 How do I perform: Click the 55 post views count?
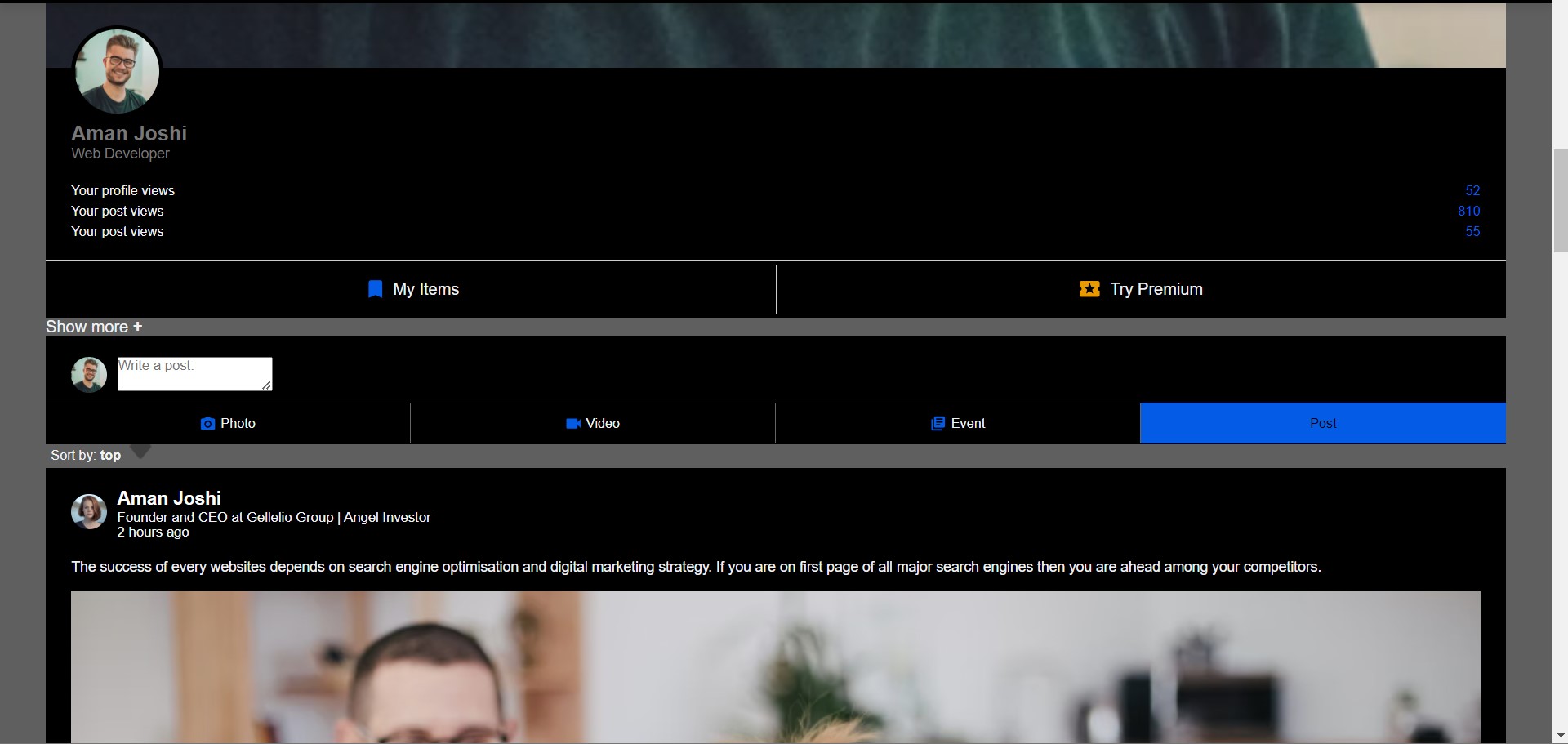tap(1472, 231)
